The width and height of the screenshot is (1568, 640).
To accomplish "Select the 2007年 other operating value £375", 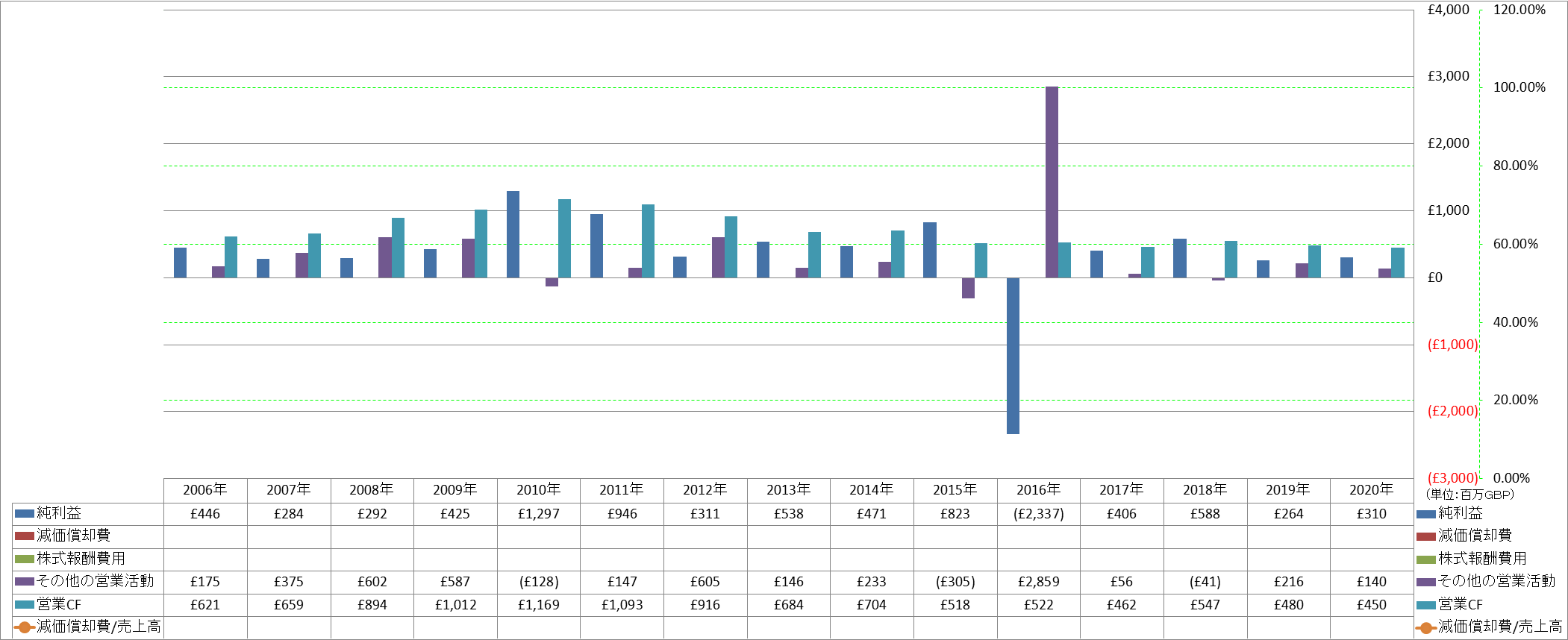I will (x=289, y=582).
